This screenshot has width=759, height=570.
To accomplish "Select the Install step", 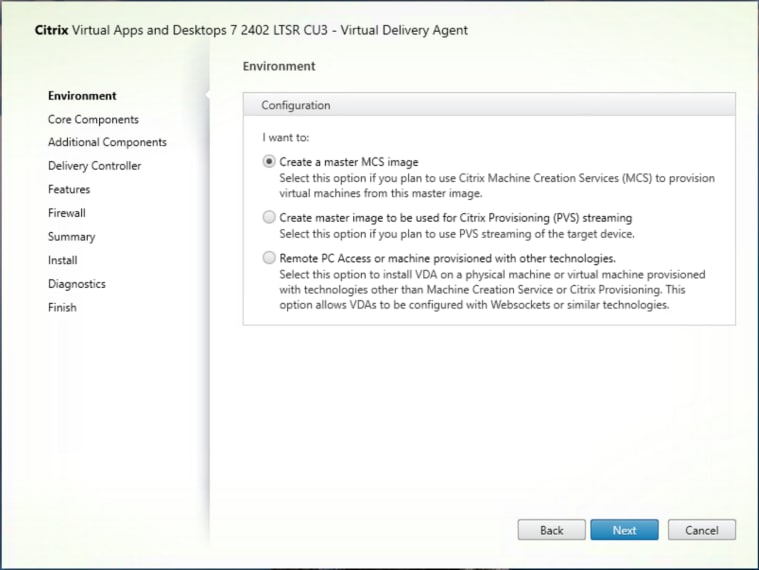I will [62, 260].
